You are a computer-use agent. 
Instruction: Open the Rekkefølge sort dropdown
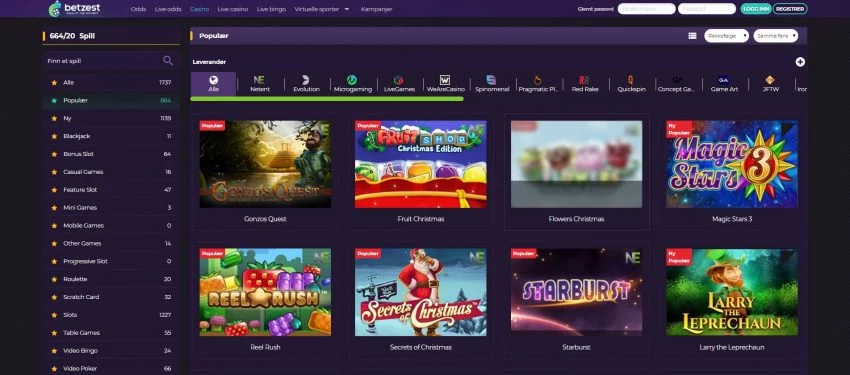(x=726, y=36)
